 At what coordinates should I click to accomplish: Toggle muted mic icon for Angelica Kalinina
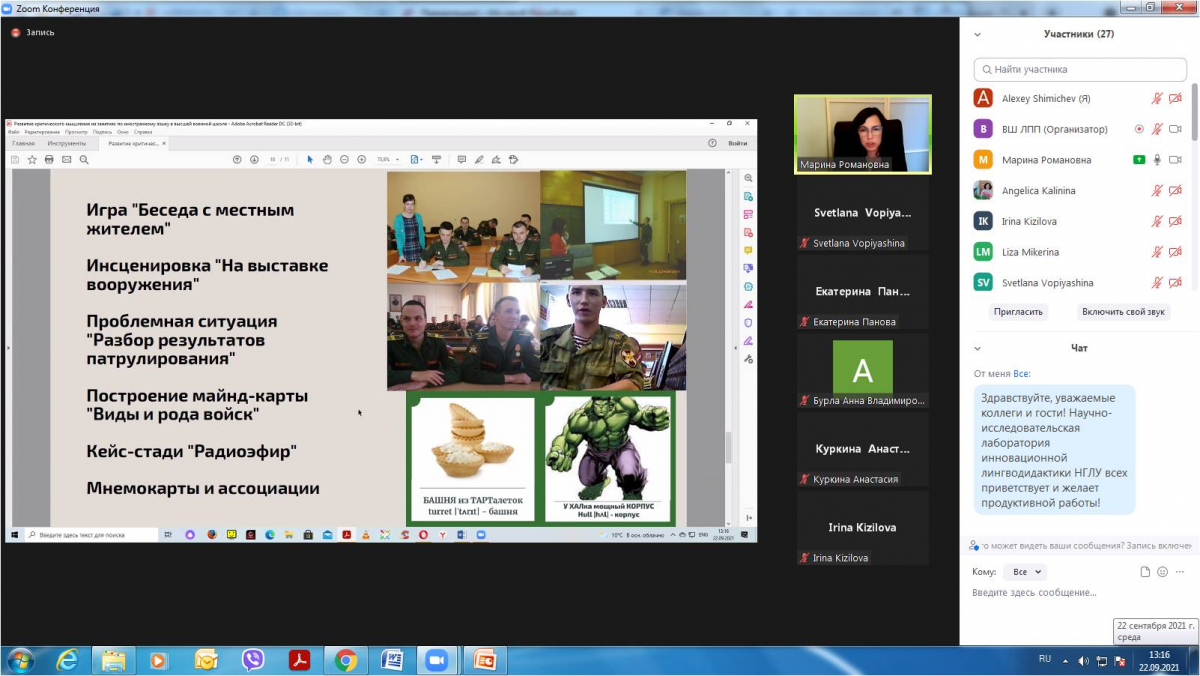point(1157,191)
